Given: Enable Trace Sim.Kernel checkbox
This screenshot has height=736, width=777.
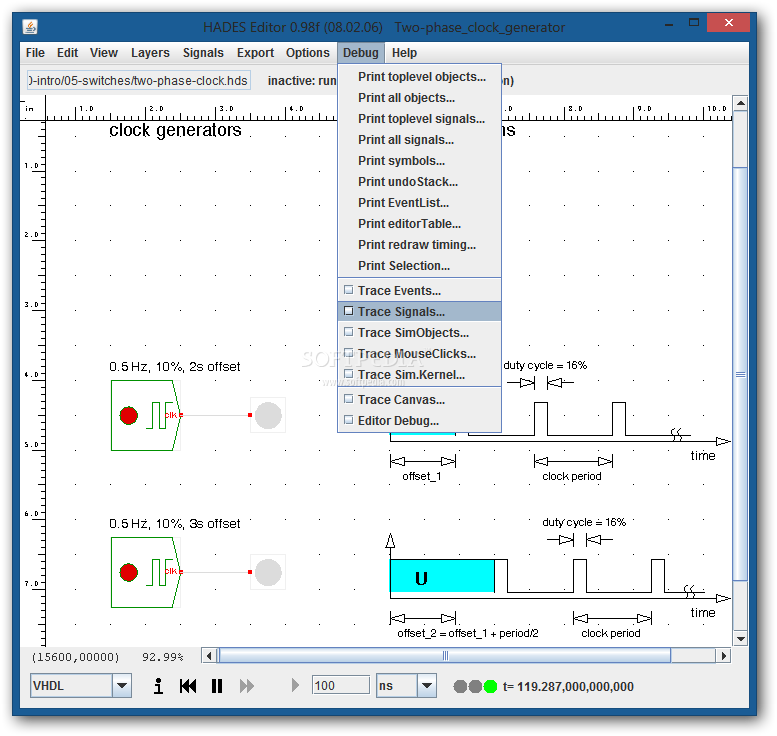Looking at the screenshot, I should 349,374.
